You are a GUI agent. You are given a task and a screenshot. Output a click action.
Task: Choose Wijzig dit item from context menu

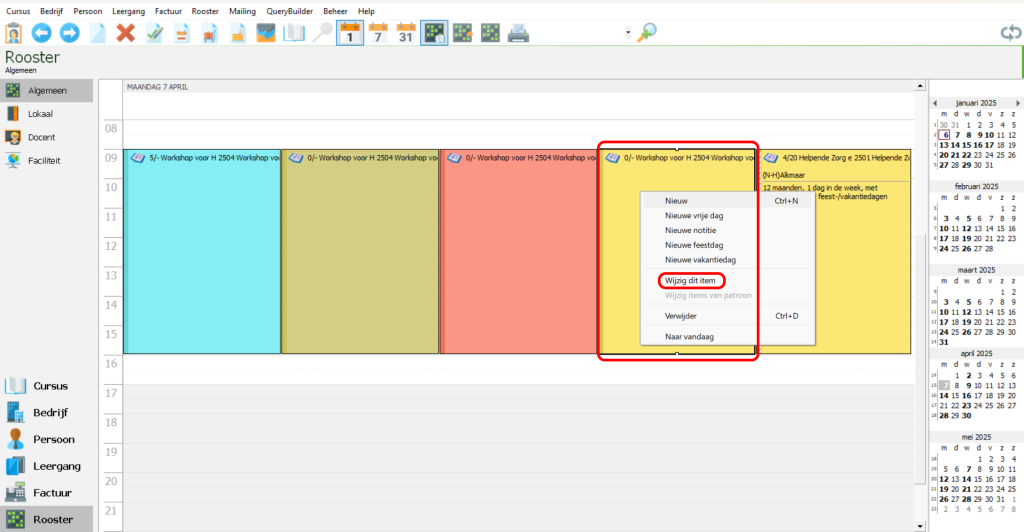tap(728, 281)
